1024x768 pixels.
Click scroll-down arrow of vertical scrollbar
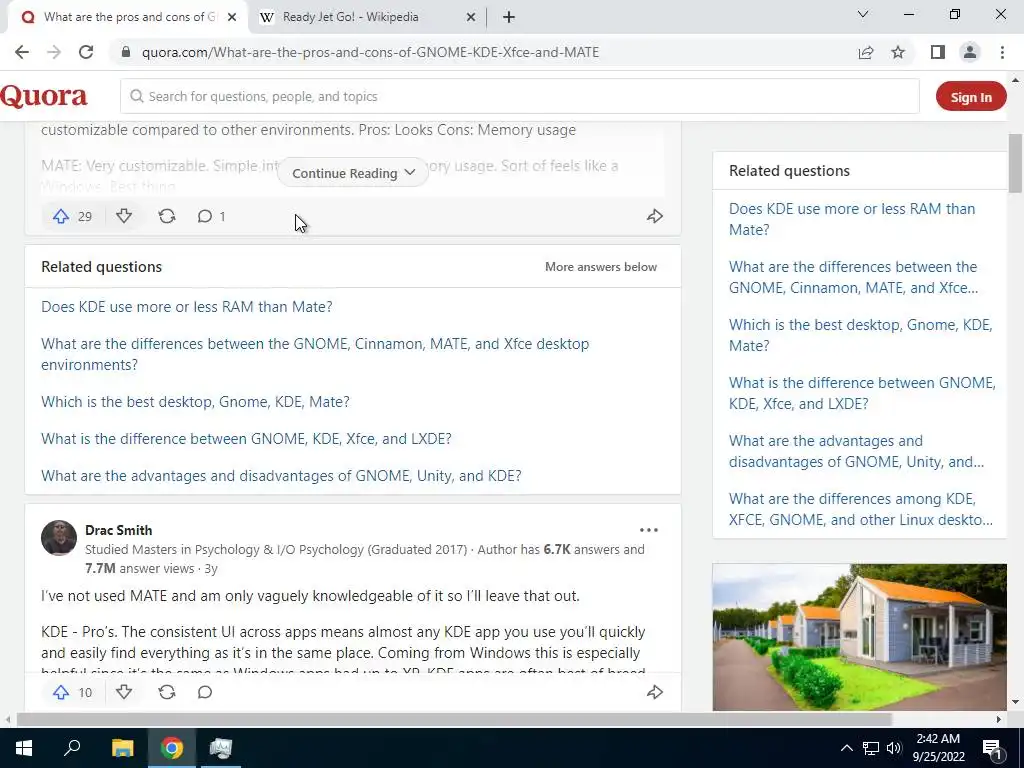(x=1014, y=702)
